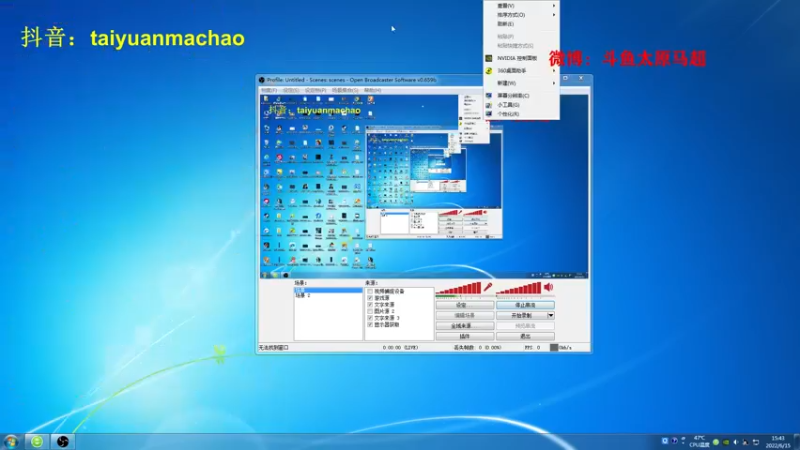Click the NVIDIA tray icon in taskbar

726,442
